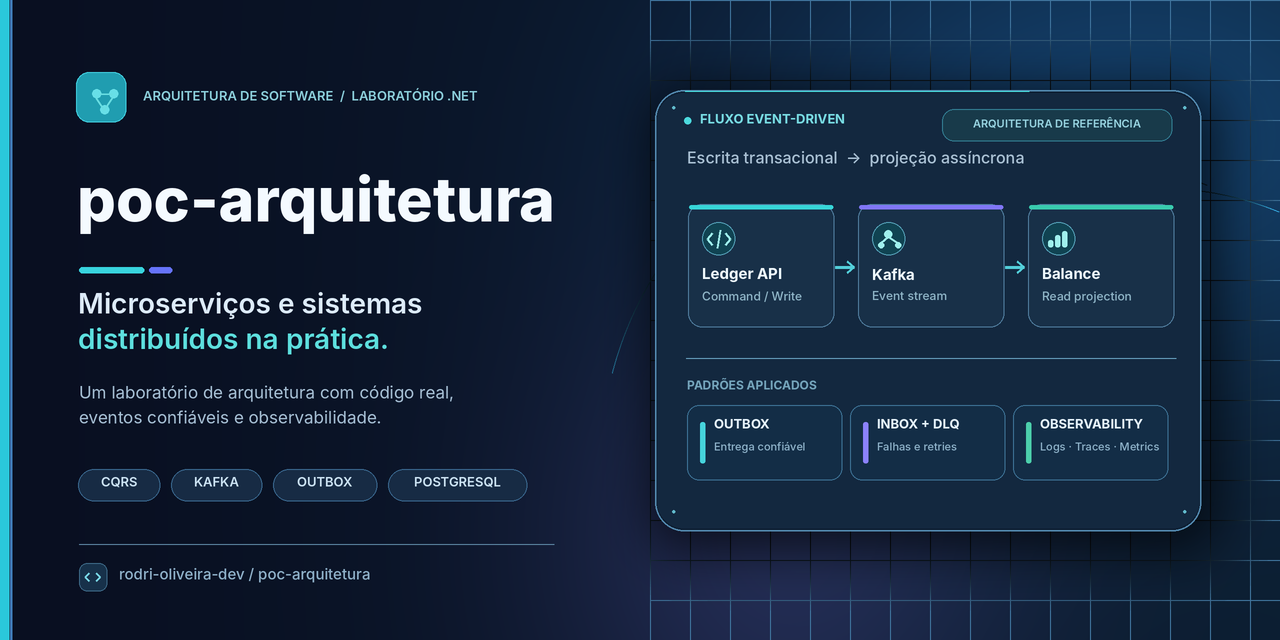
Task: Click the Falhas e retries text
Action: (x=917, y=447)
